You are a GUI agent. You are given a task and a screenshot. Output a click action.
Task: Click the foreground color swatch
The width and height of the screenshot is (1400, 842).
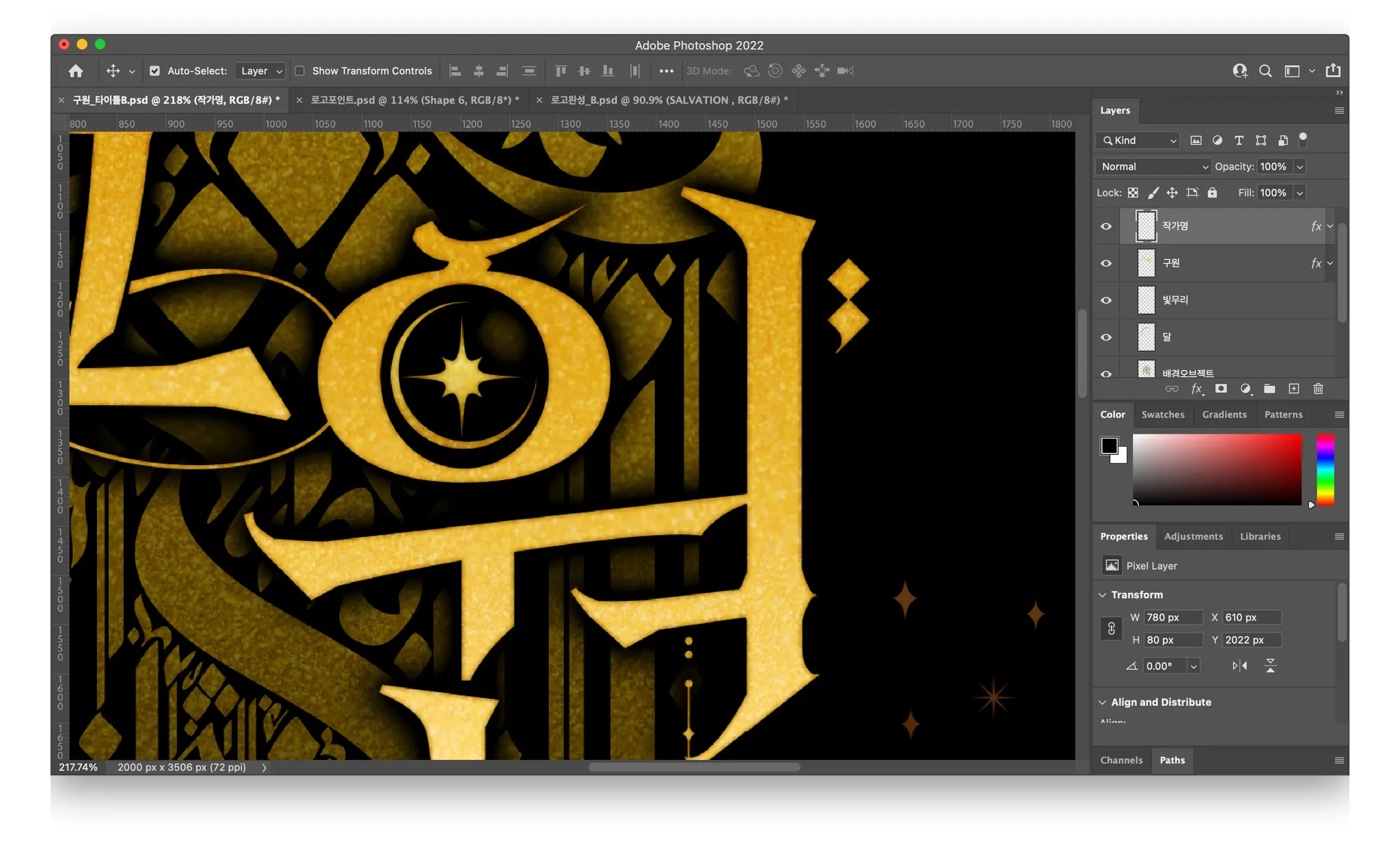[1109, 446]
